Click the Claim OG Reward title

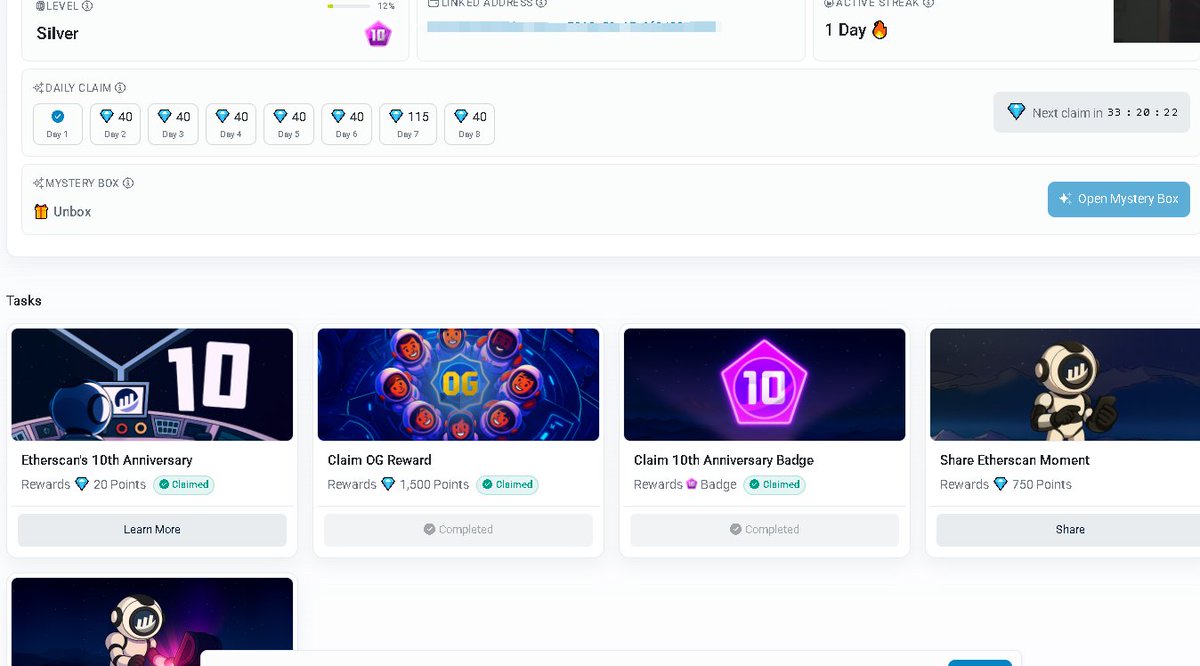click(380, 460)
